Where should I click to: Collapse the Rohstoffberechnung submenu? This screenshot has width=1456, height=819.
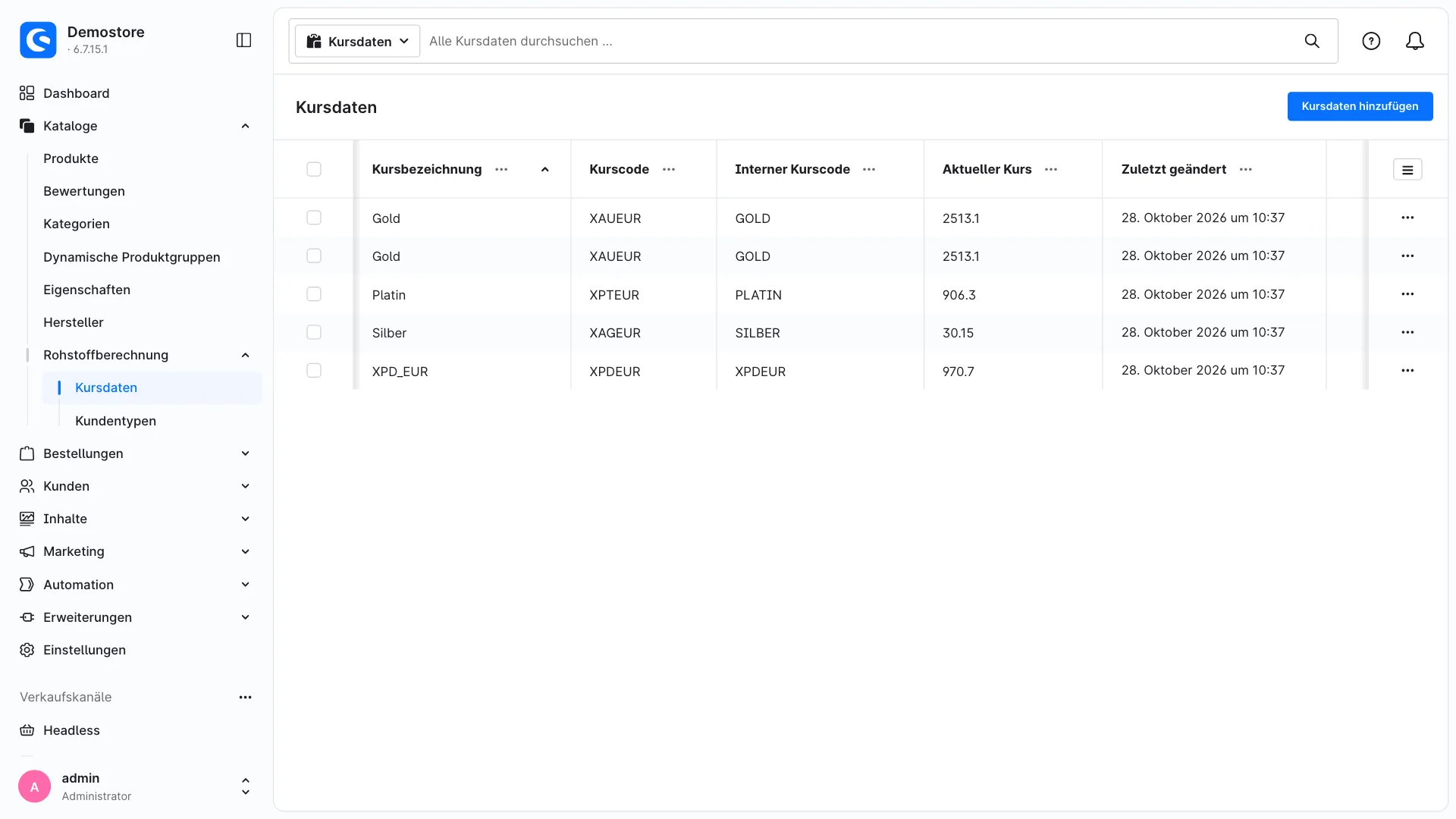[x=245, y=355]
